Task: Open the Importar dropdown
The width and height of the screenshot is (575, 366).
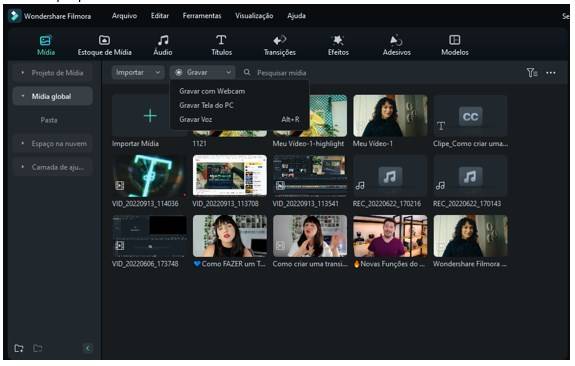Action: pos(138,72)
